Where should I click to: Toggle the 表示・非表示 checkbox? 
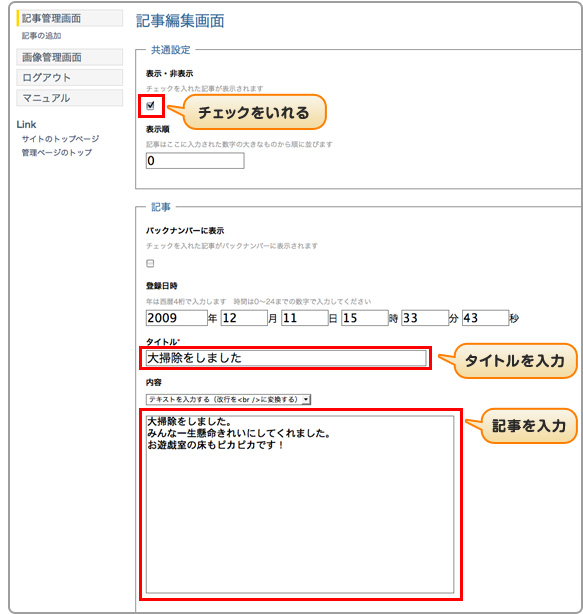tap(150, 106)
